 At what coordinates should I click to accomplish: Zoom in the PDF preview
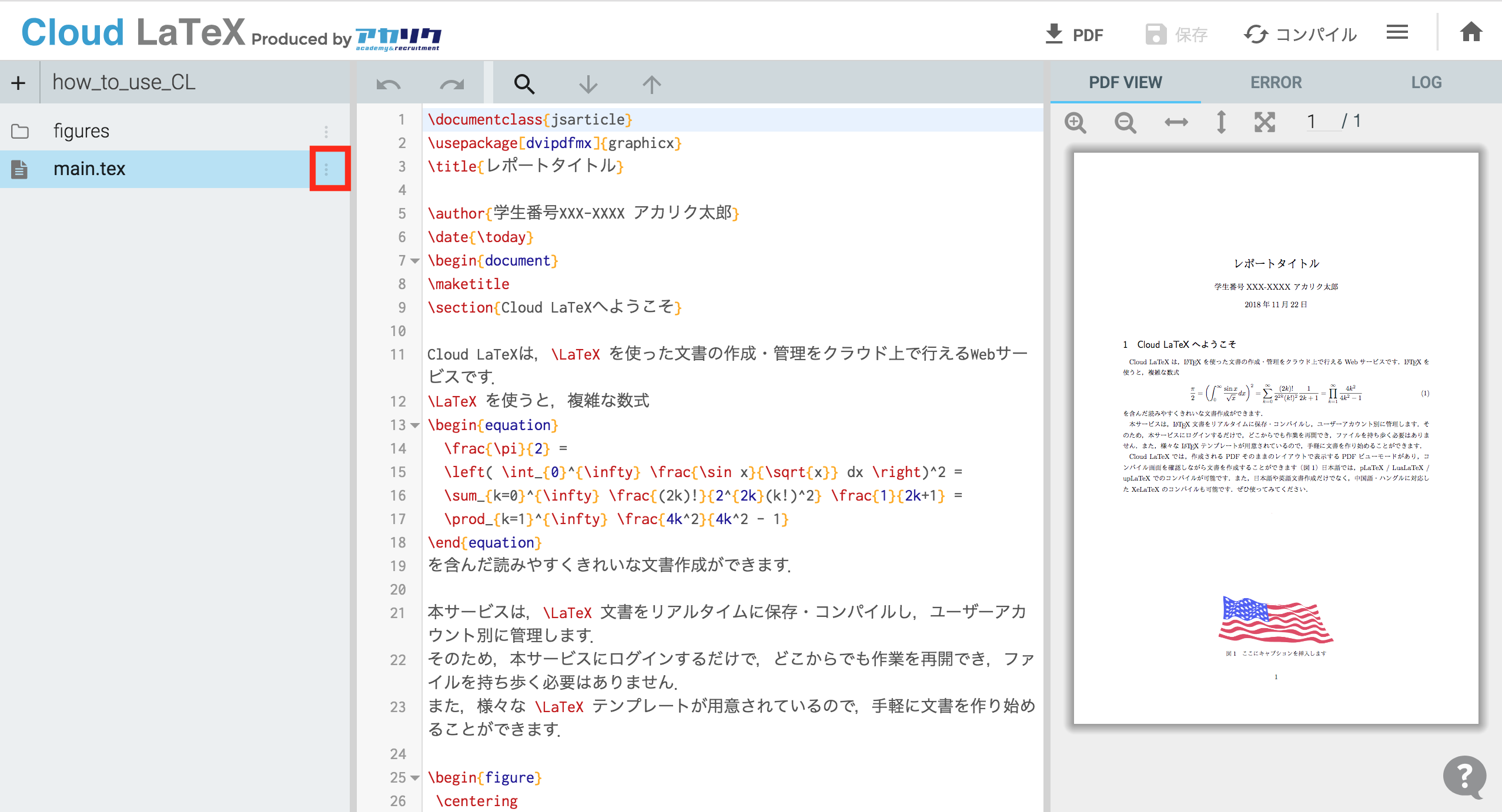[x=1075, y=122]
